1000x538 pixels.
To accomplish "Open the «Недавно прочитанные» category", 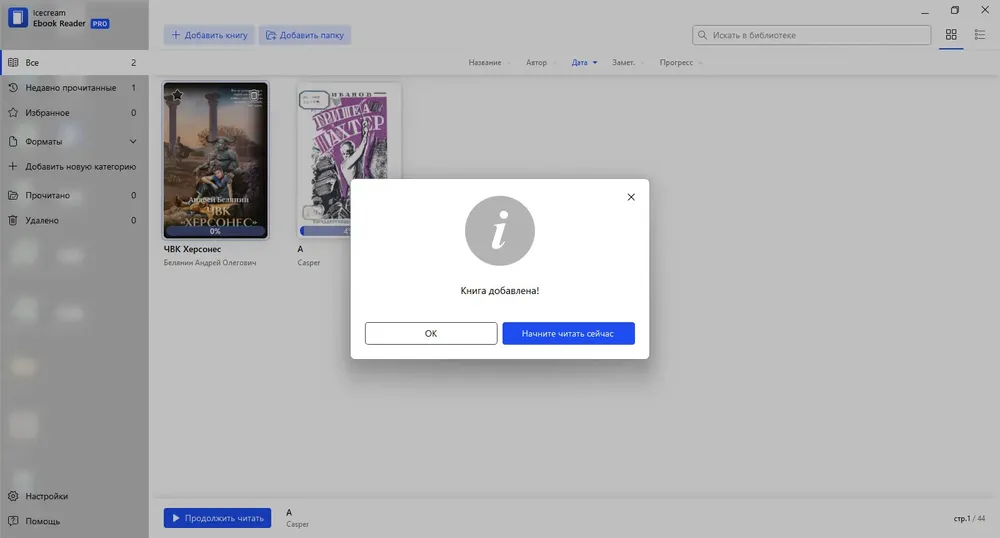I will (x=70, y=88).
